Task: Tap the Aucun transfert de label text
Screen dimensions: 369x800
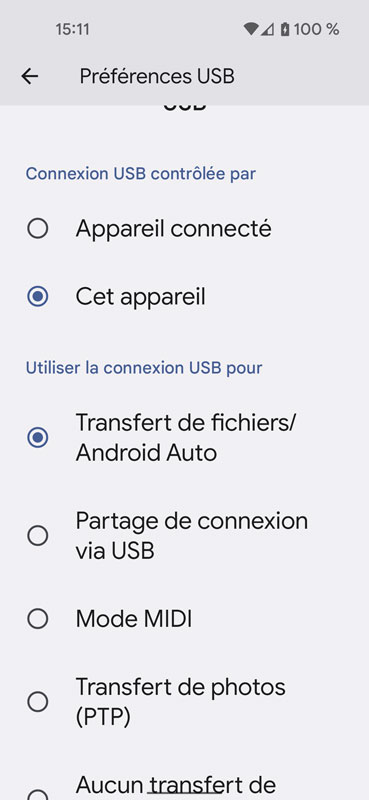Action: click(176, 784)
